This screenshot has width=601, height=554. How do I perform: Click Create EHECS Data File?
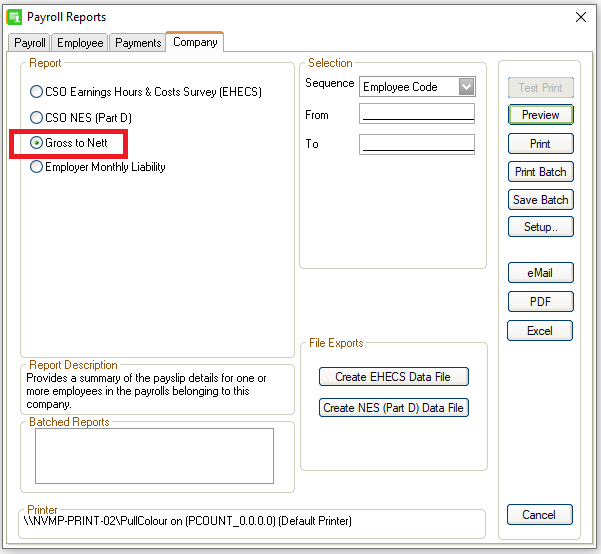click(394, 377)
